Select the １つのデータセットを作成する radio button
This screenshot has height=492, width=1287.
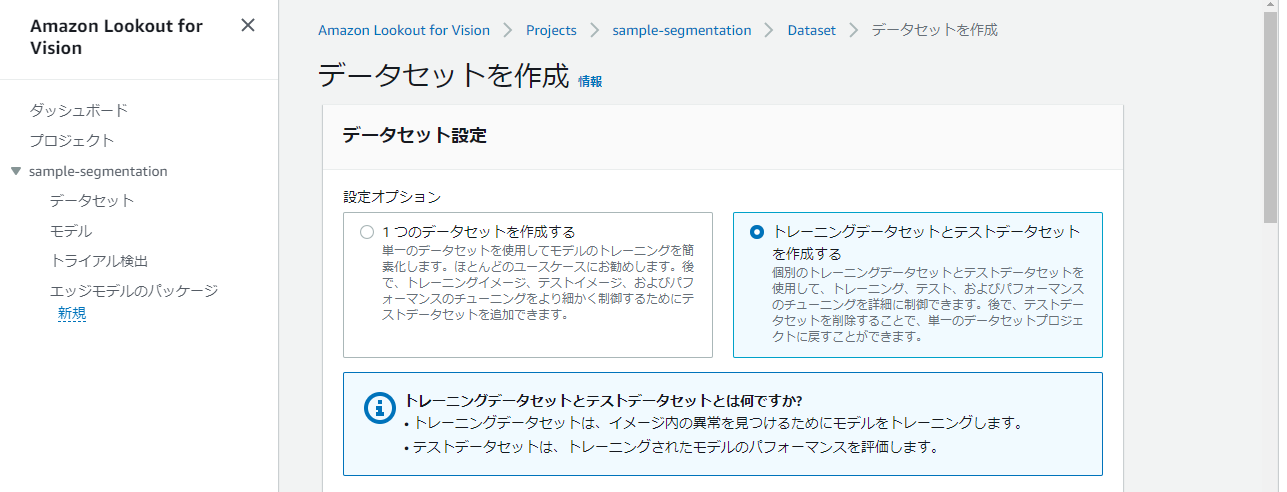pyautogui.click(x=367, y=232)
